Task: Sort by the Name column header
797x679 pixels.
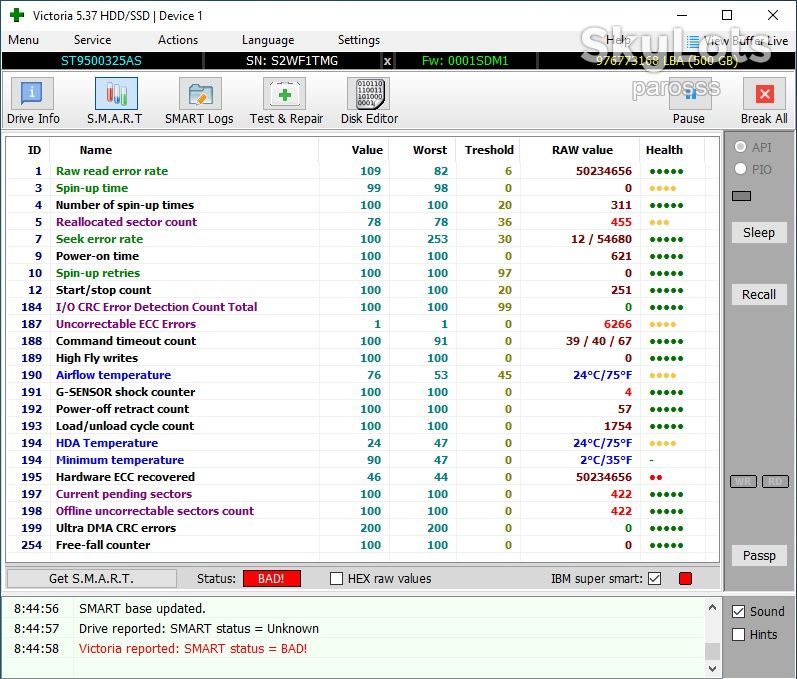Action: point(96,150)
